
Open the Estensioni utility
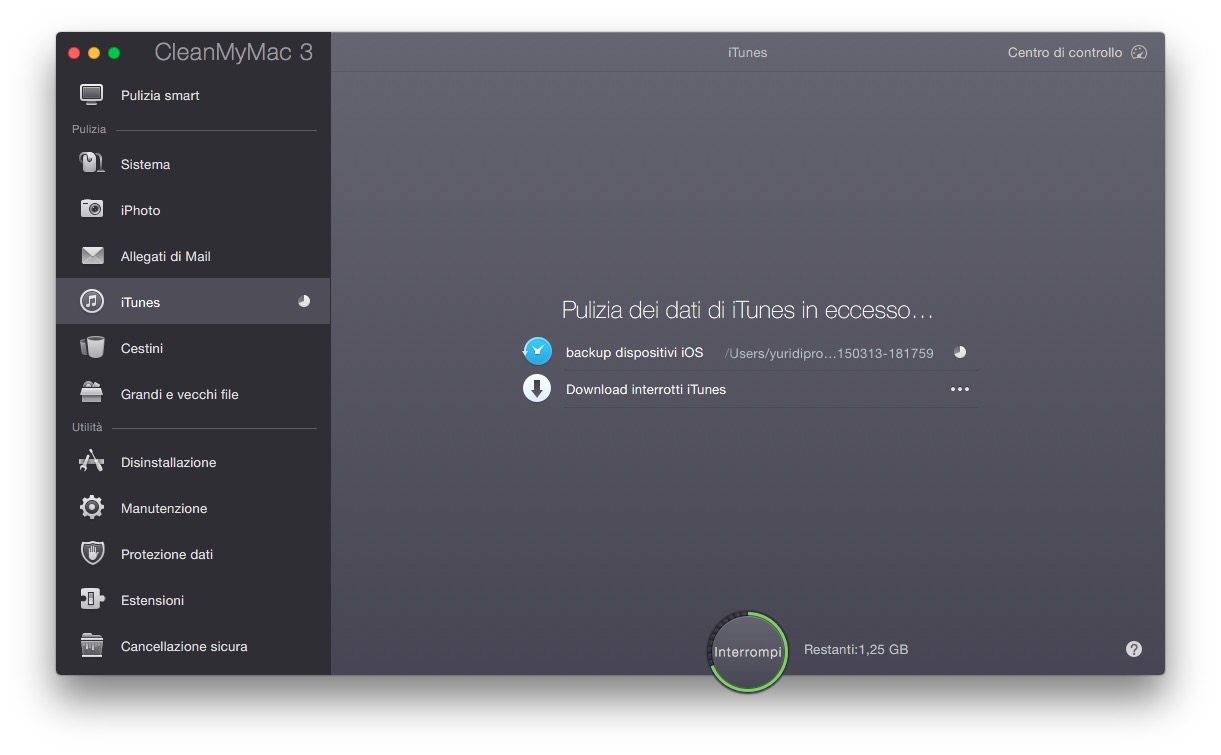click(193, 600)
